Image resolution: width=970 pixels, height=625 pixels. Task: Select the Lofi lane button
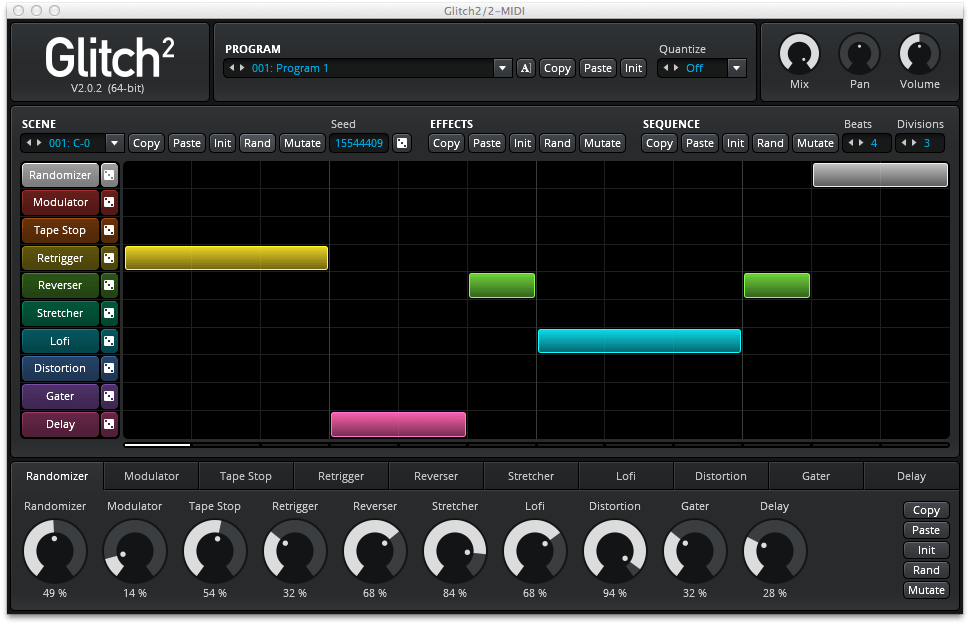(x=60, y=341)
